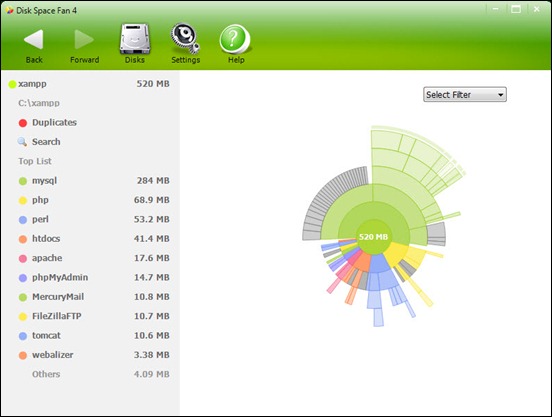Click the 3.38 MB size value
The image size is (552, 417).
151,355
